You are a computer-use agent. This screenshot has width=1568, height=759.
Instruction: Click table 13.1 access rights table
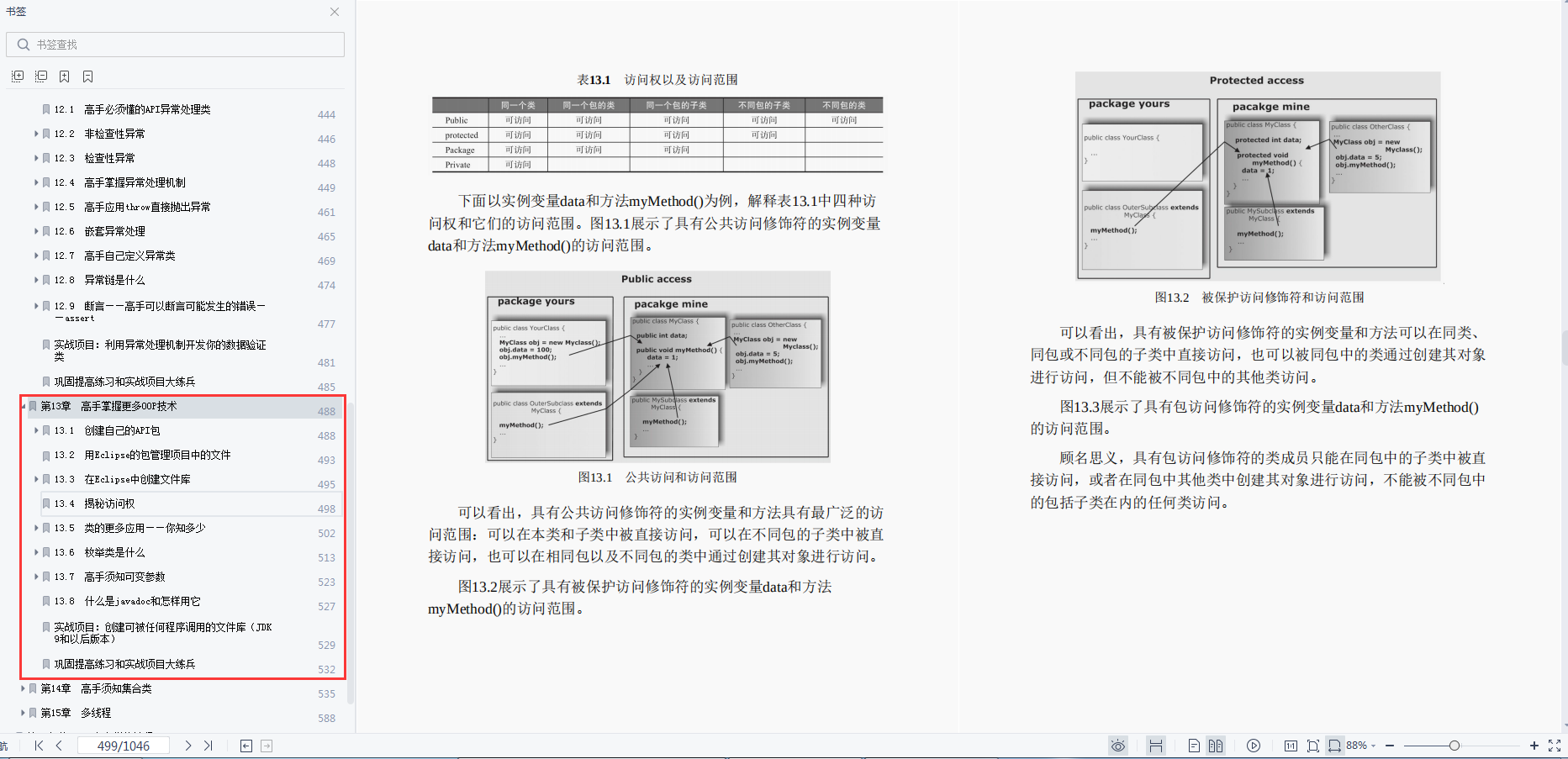point(657,134)
